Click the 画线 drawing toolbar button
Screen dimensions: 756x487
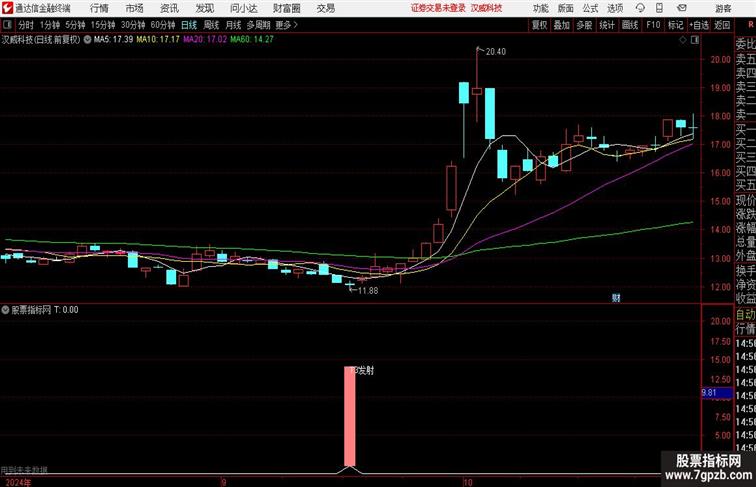pos(630,25)
